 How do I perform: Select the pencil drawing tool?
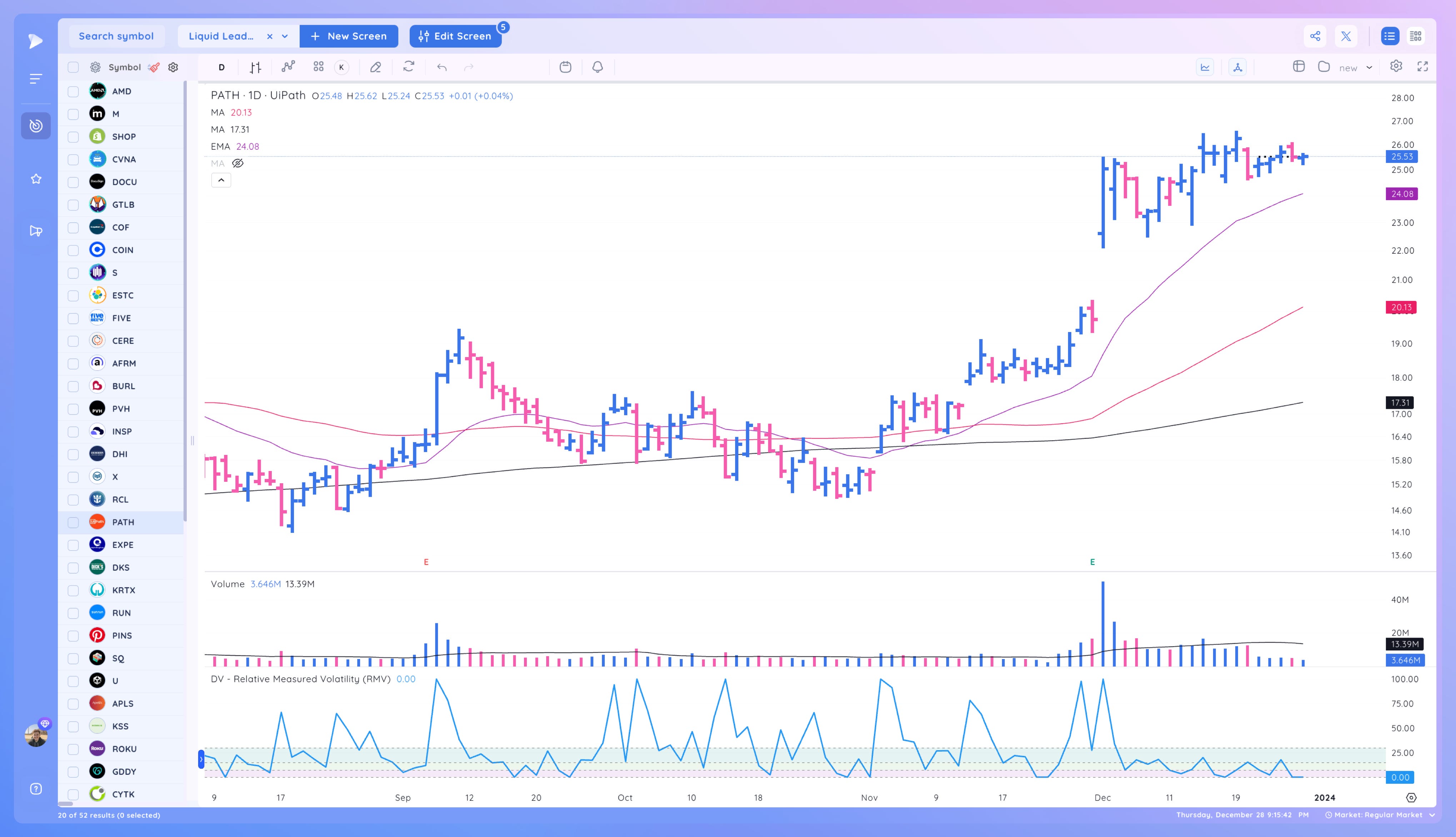click(376, 67)
